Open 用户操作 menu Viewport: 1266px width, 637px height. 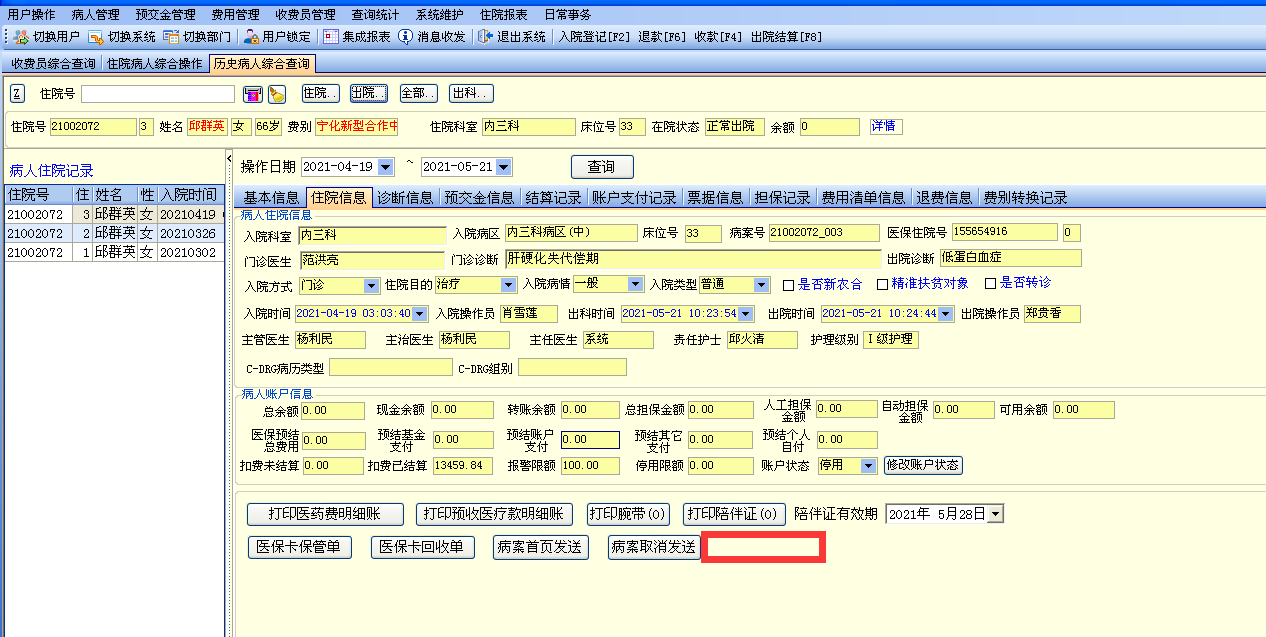31,14
